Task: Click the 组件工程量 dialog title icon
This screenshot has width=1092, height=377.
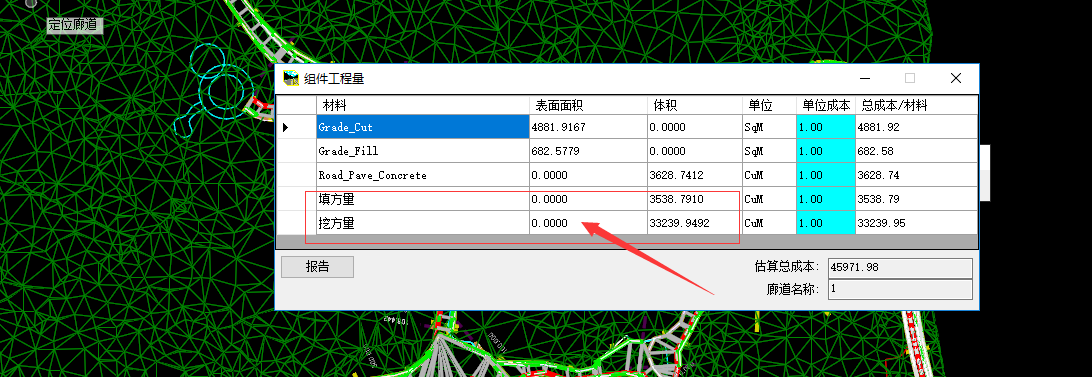Action: coord(291,78)
